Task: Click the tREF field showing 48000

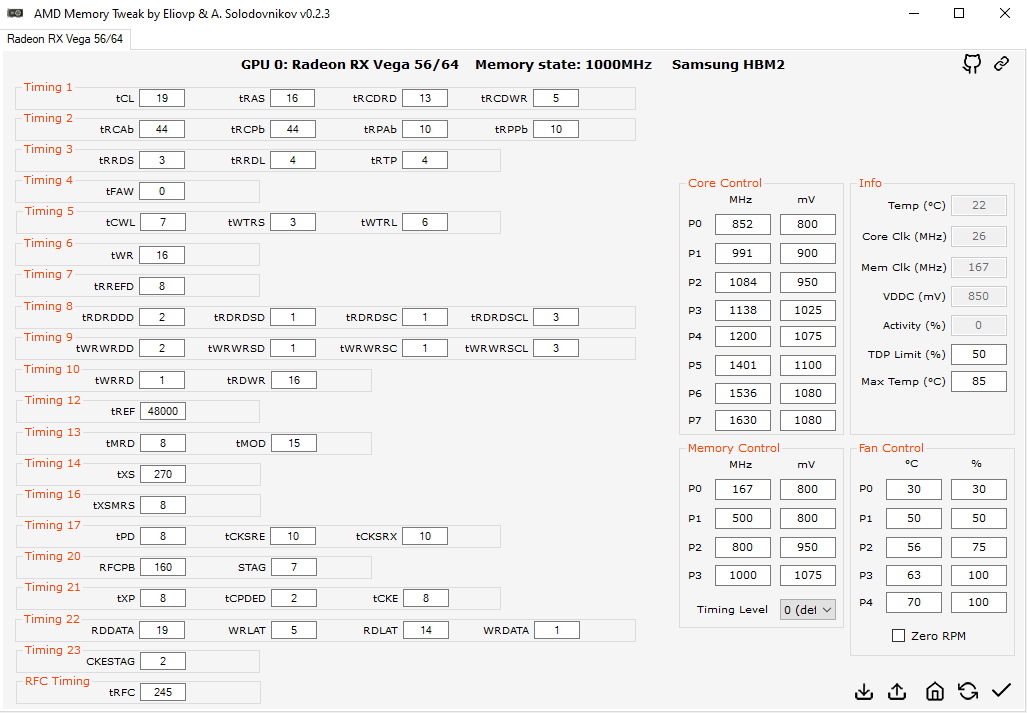Action: click(163, 411)
